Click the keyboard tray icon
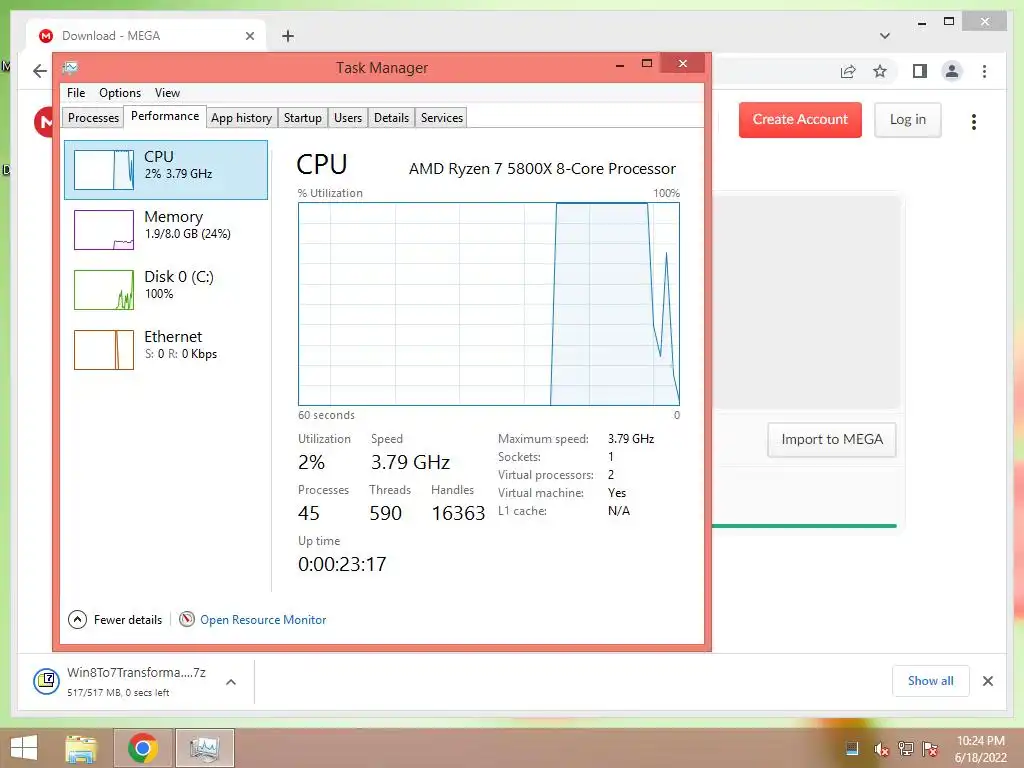 tap(852, 749)
